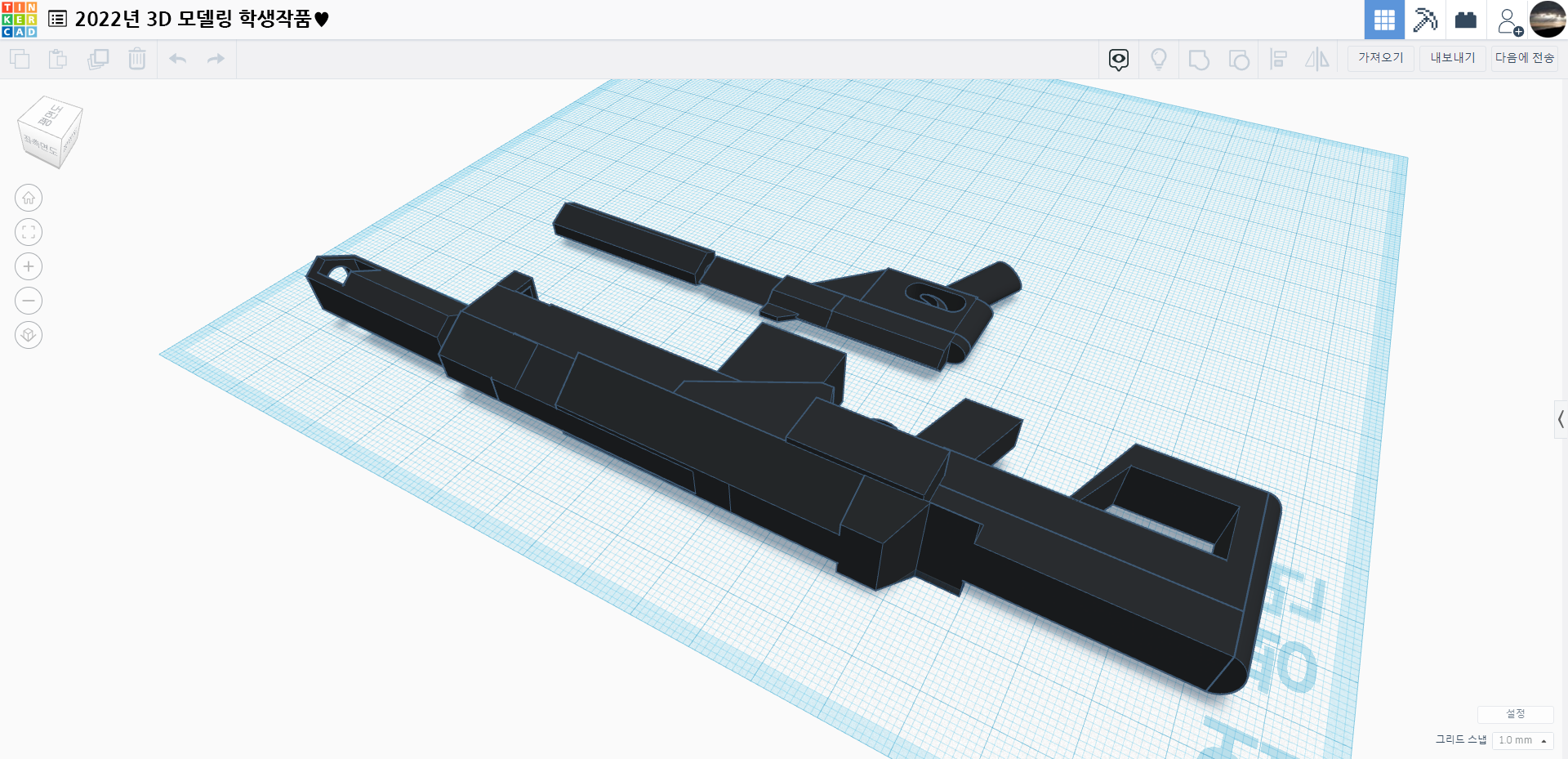This screenshot has width=1568, height=759.
Task: Click the 내보내기 export button
Action: coord(1453,58)
